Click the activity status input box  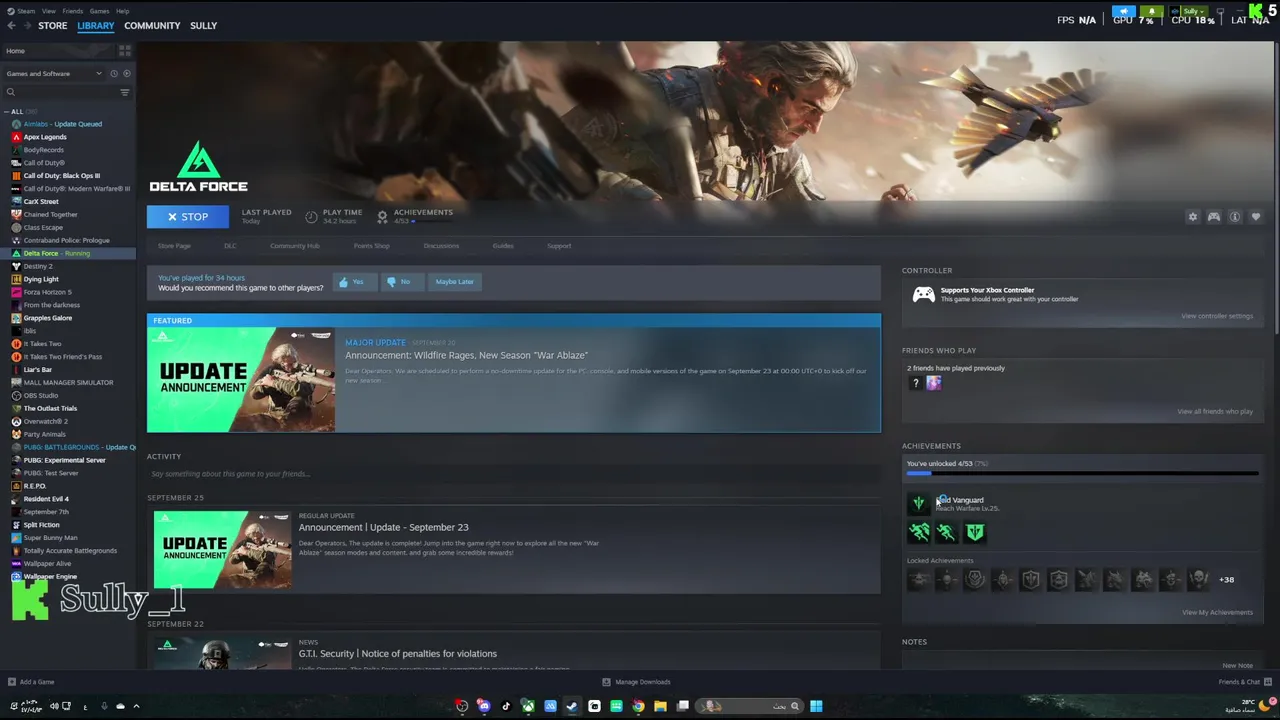pyautogui.click(x=513, y=474)
